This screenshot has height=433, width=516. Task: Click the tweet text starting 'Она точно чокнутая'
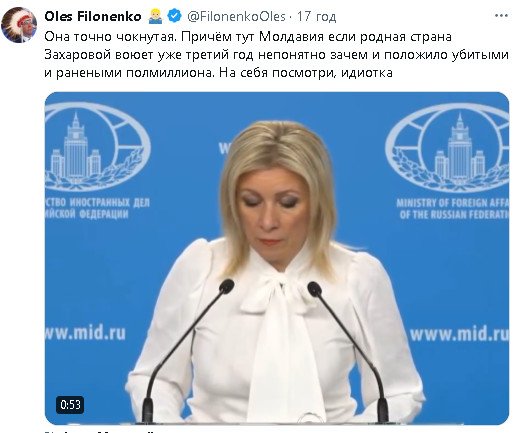pos(277,54)
